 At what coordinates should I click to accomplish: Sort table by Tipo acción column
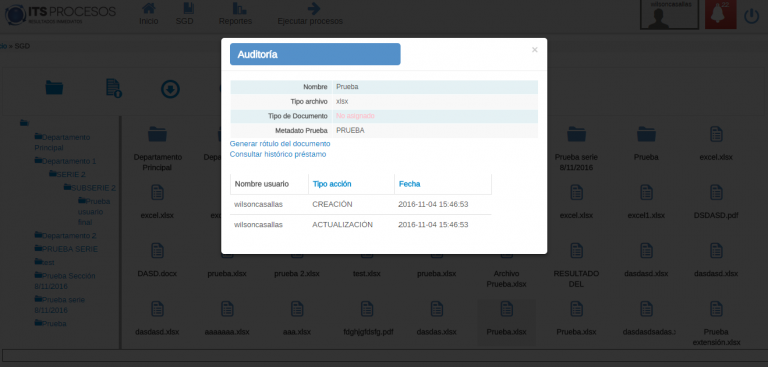pos(332,184)
